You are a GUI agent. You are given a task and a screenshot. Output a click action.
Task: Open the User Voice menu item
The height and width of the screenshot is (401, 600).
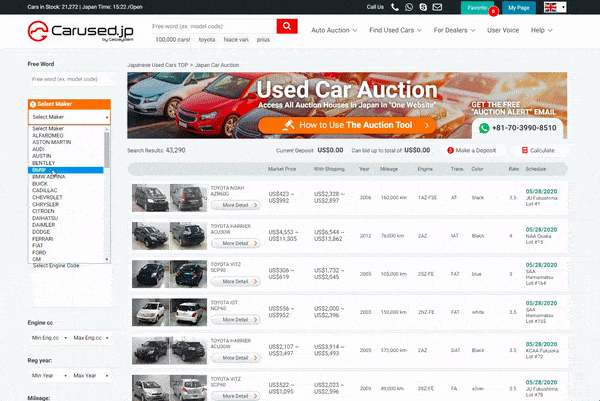503,30
